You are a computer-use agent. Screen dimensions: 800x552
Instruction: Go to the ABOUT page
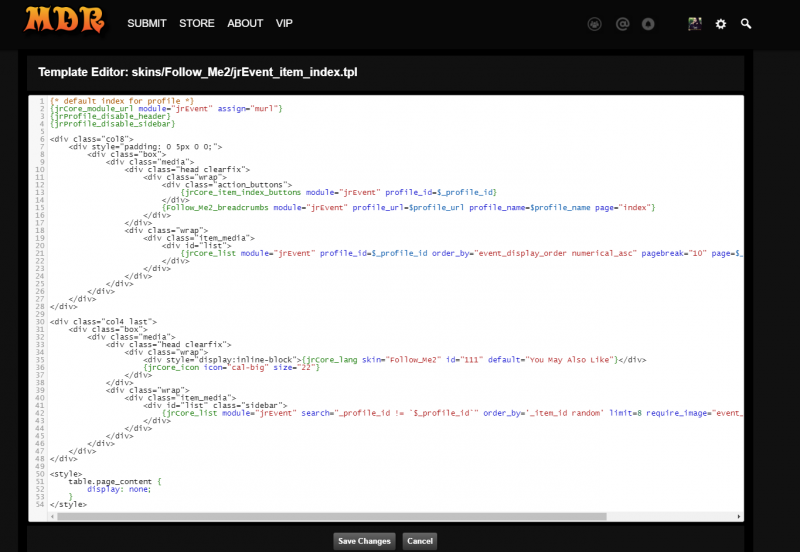[x=245, y=23]
